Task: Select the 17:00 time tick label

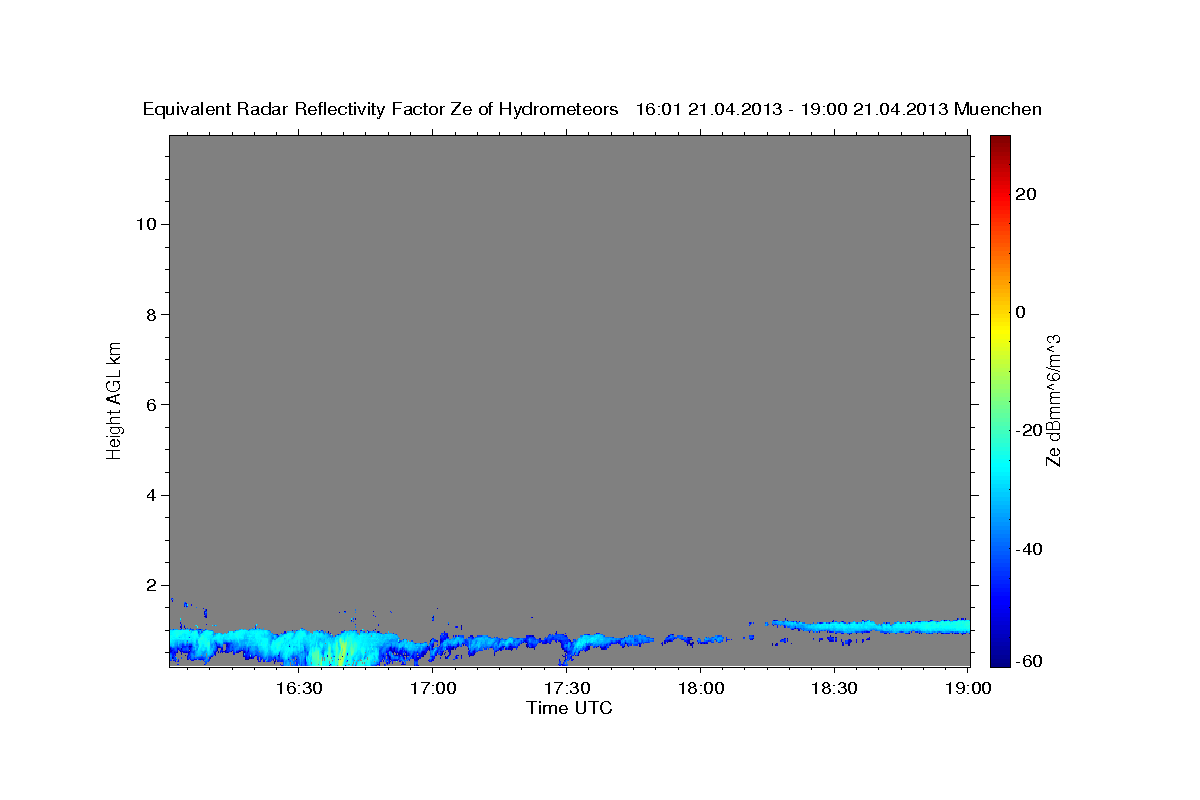Action: 434,689
